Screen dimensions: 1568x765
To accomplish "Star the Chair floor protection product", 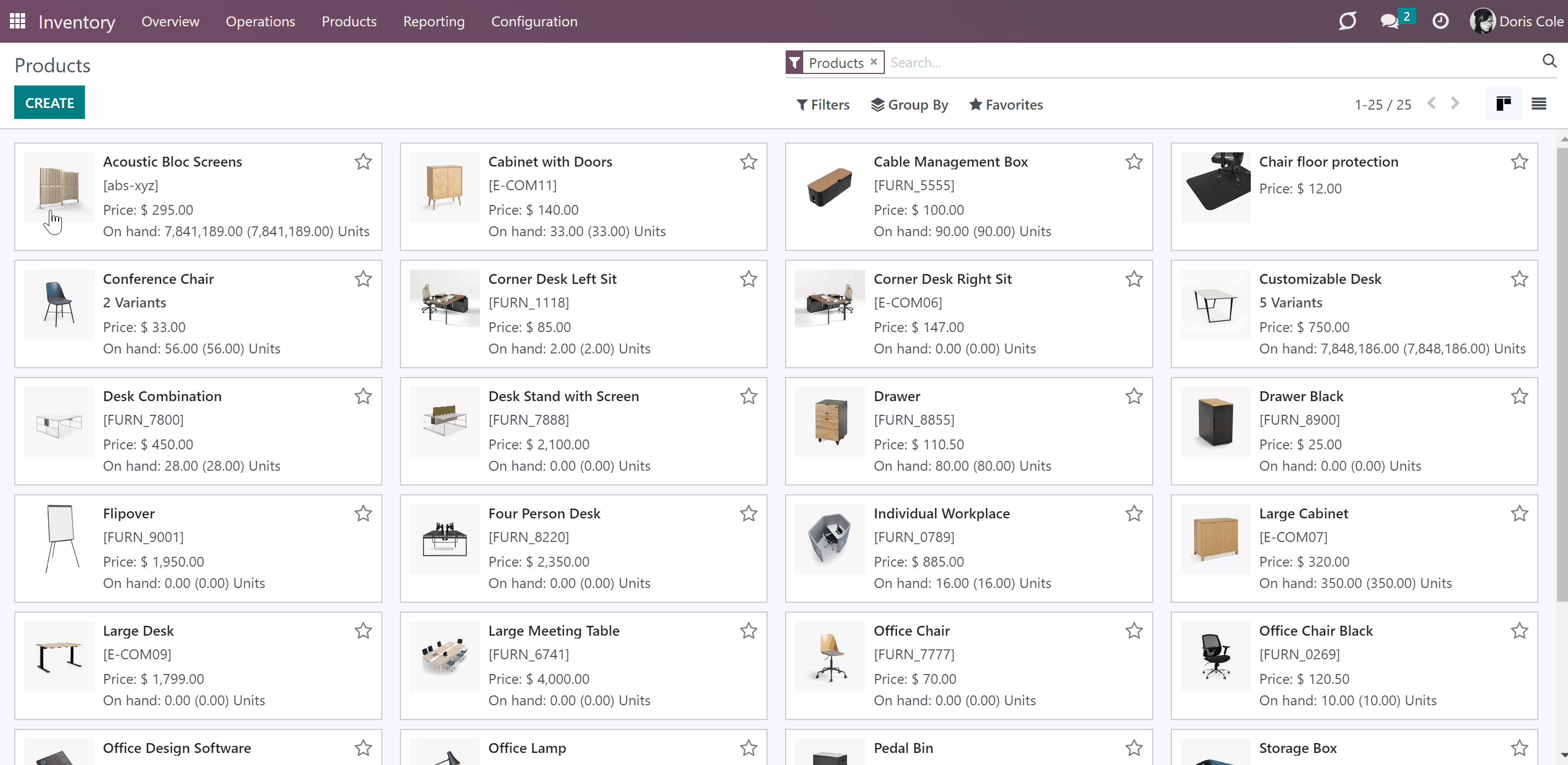I will coord(1519,162).
